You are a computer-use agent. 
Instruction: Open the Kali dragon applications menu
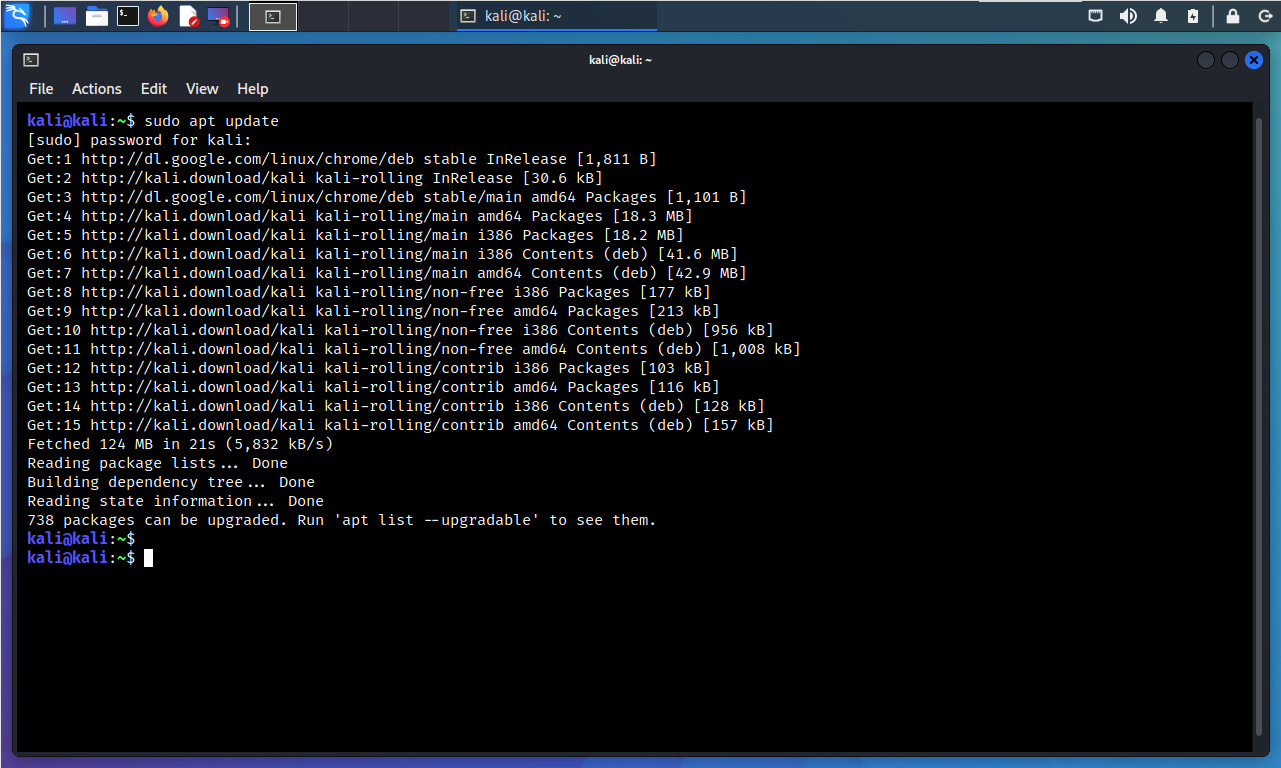17,16
